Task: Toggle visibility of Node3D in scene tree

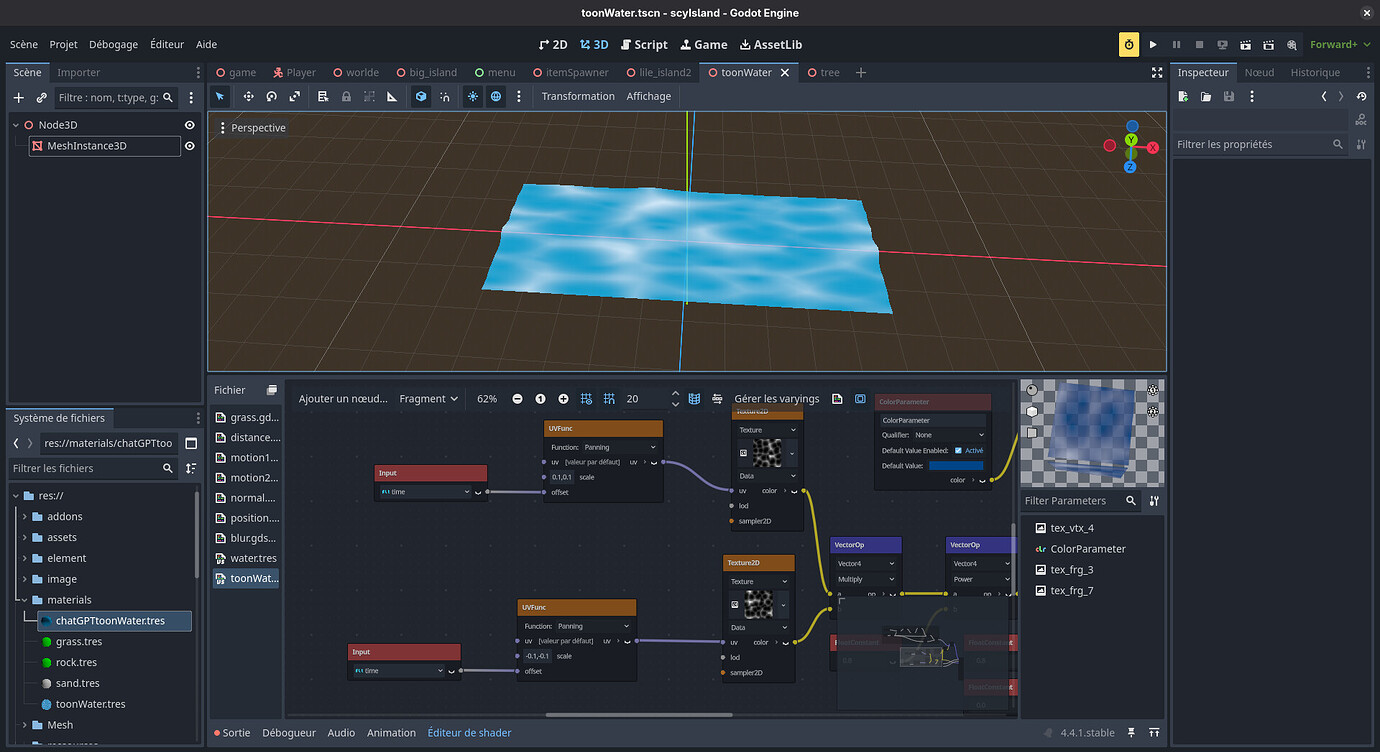Action: click(x=189, y=125)
